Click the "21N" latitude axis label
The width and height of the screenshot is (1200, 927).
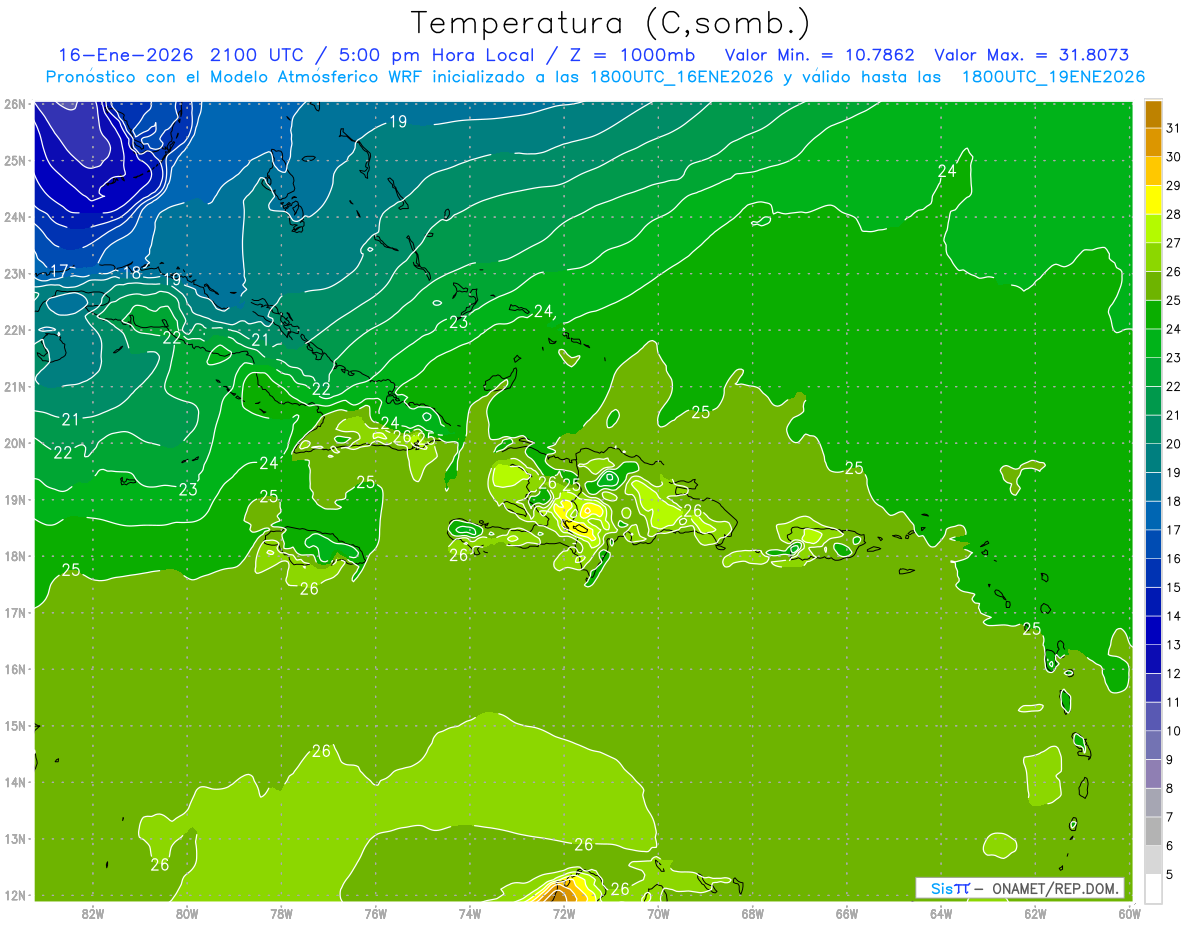pyautogui.click(x=14, y=386)
